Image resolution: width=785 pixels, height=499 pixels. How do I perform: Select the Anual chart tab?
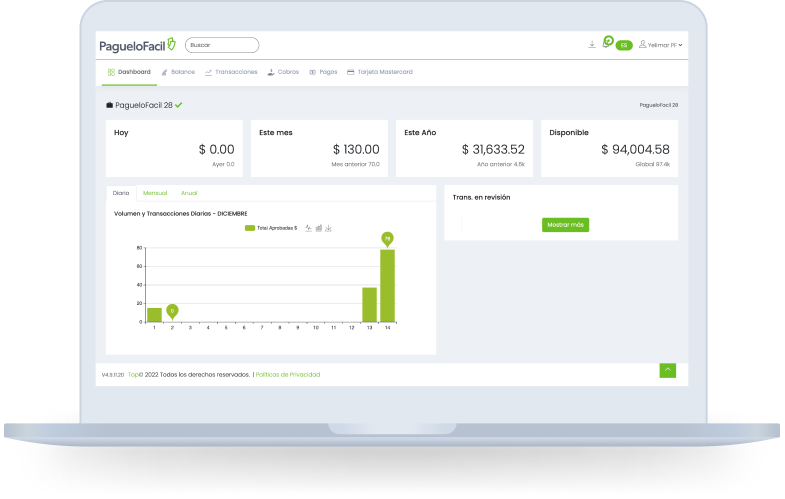(189, 192)
